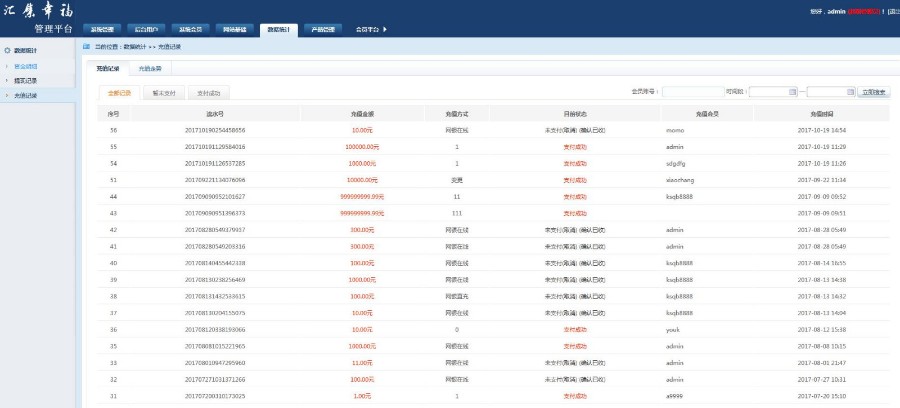Image resolution: width=900 pixels, height=408 pixels.
Task: Click the 确认已收 link in row 56
Action: click(x=593, y=130)
